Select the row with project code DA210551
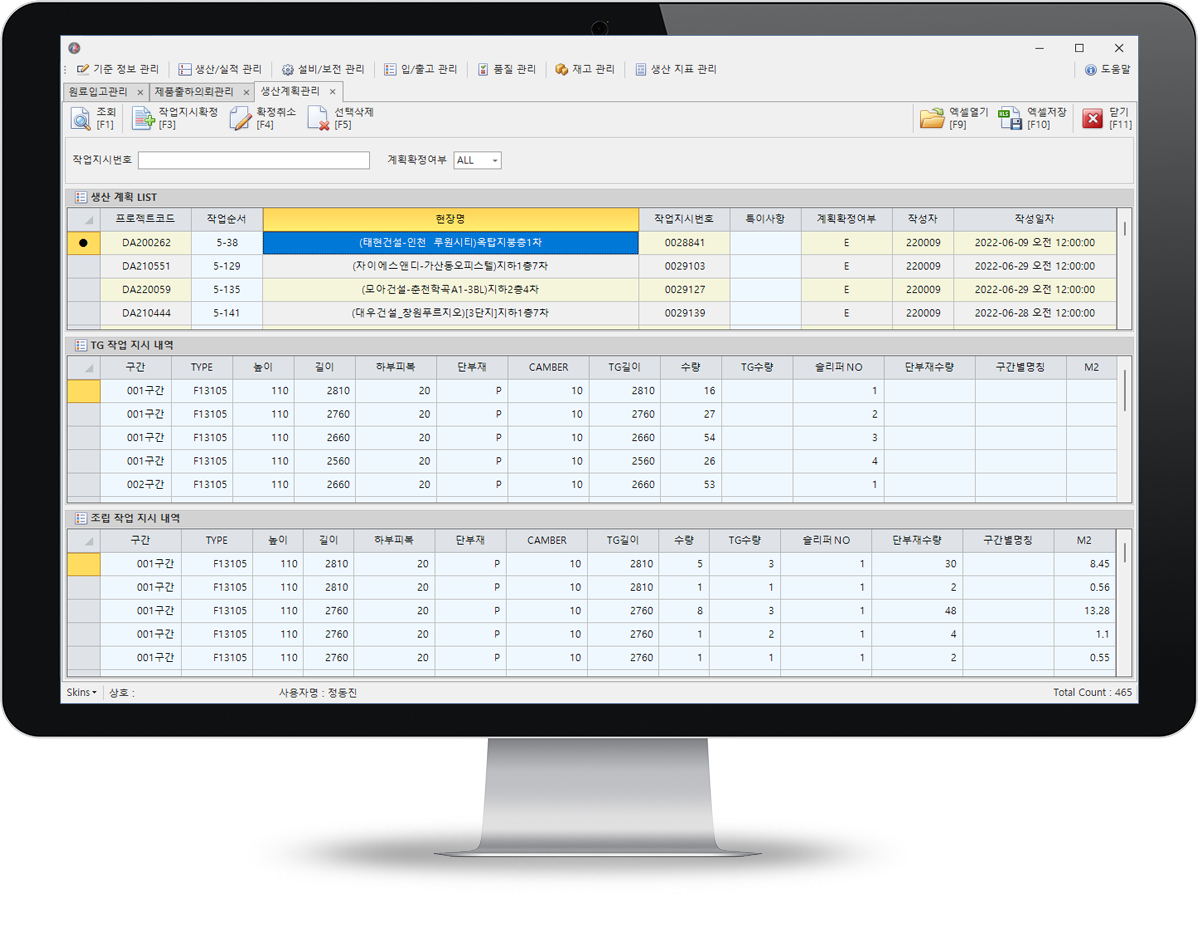 point(146,266)
